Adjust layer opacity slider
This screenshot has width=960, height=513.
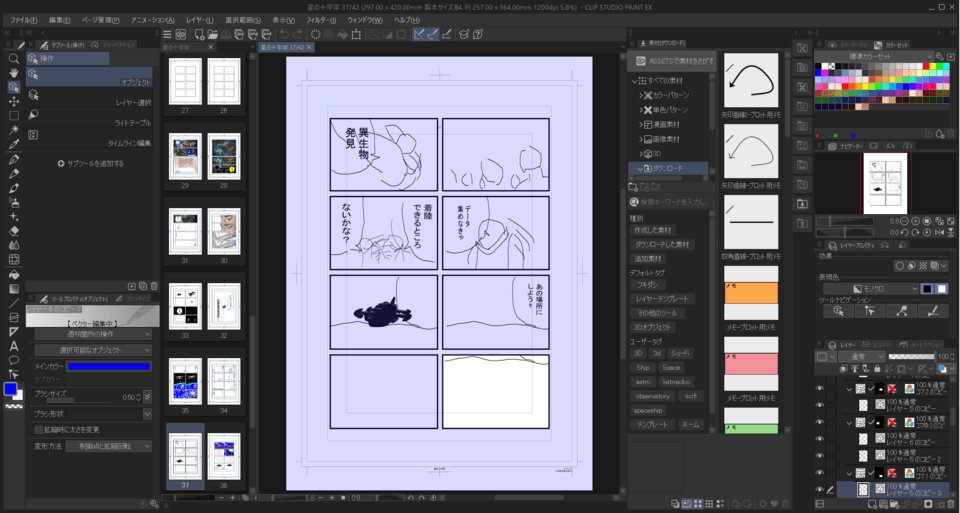pos(912,356)
